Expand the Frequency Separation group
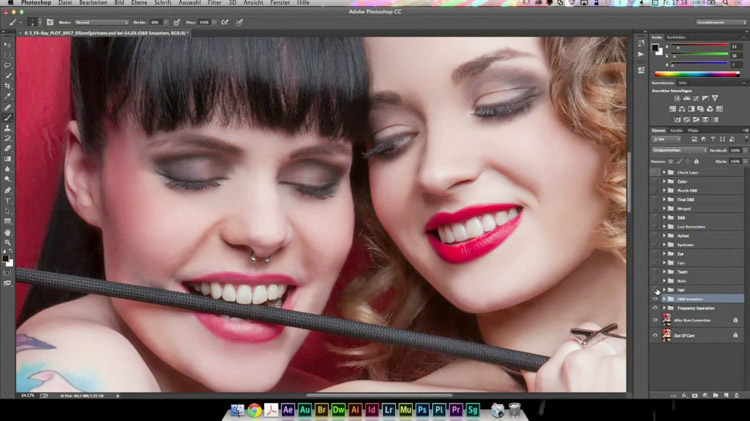This screenshot has width=750, height=421. coord(664,308)
